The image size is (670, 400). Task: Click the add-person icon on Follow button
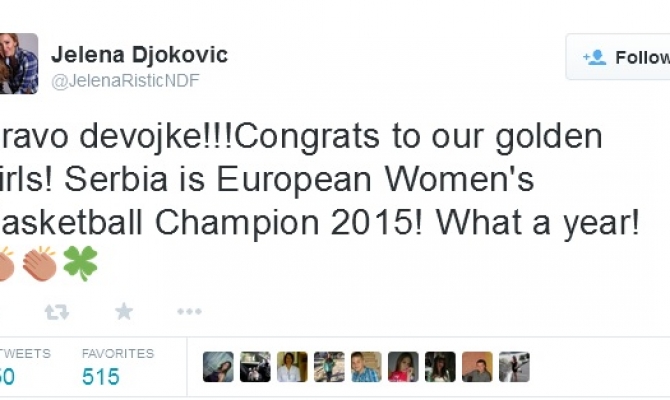click(x=595, y=57)
